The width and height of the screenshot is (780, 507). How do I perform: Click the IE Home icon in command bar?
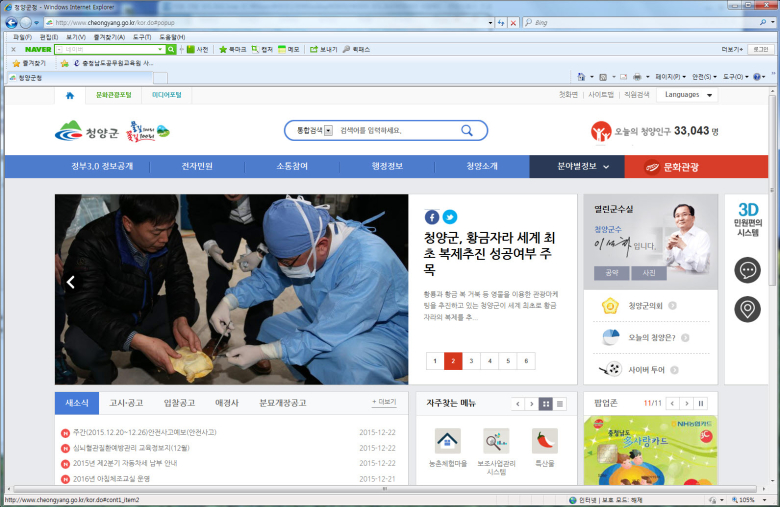[x=581, y=77]
